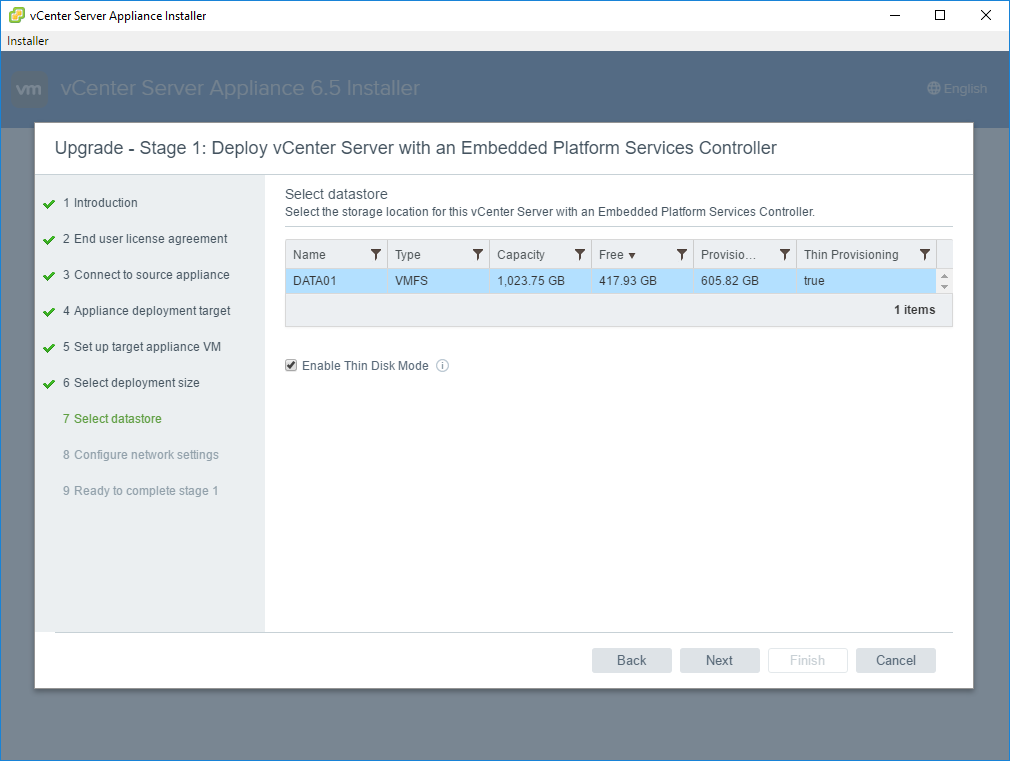Image resolution: width=1010 pixels, height=761 pixels.
Task: Open the Installer menu
Action: 28,41
